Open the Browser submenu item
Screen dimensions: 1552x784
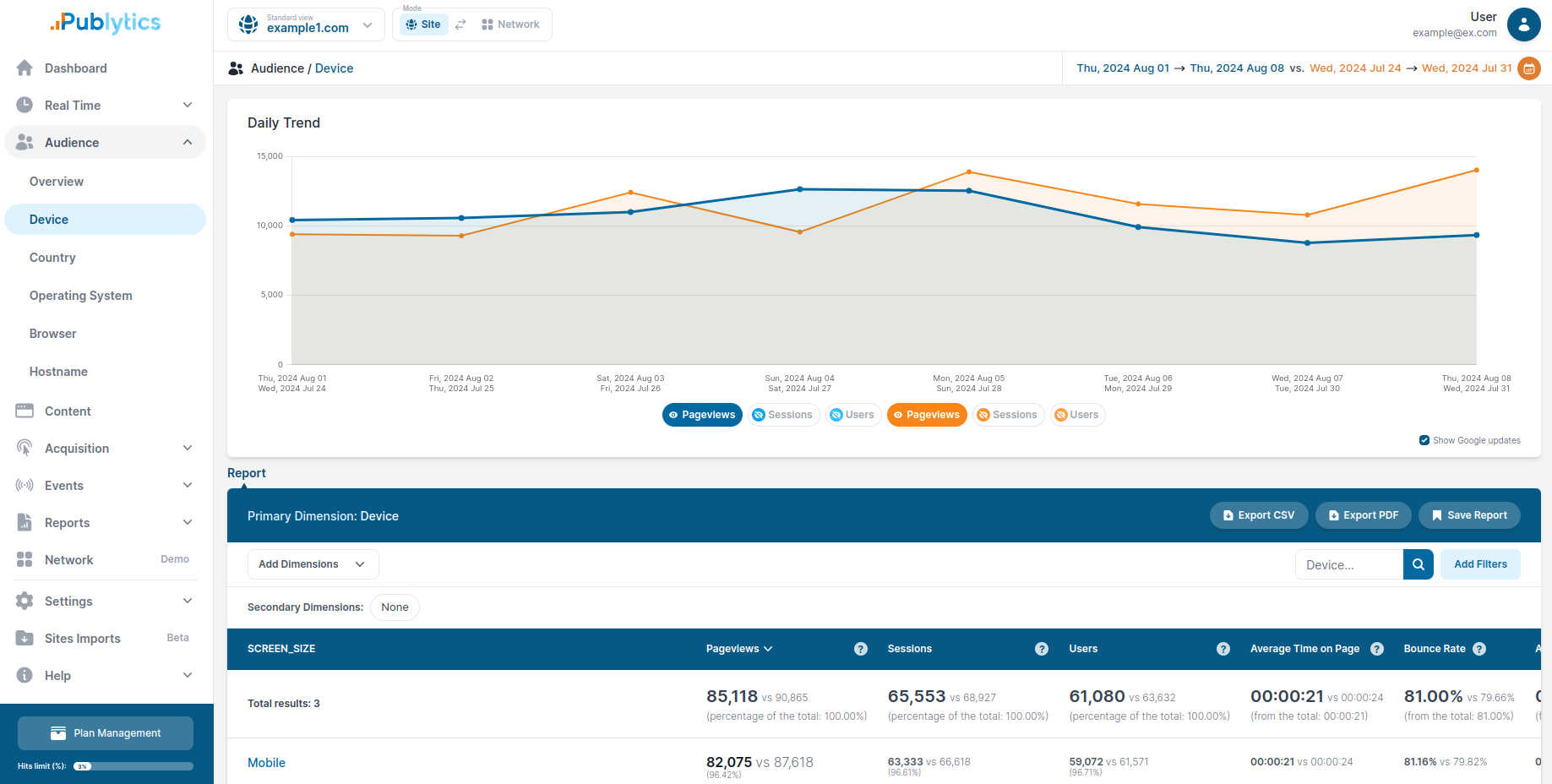pyautogui.click(x=105, y=334)
